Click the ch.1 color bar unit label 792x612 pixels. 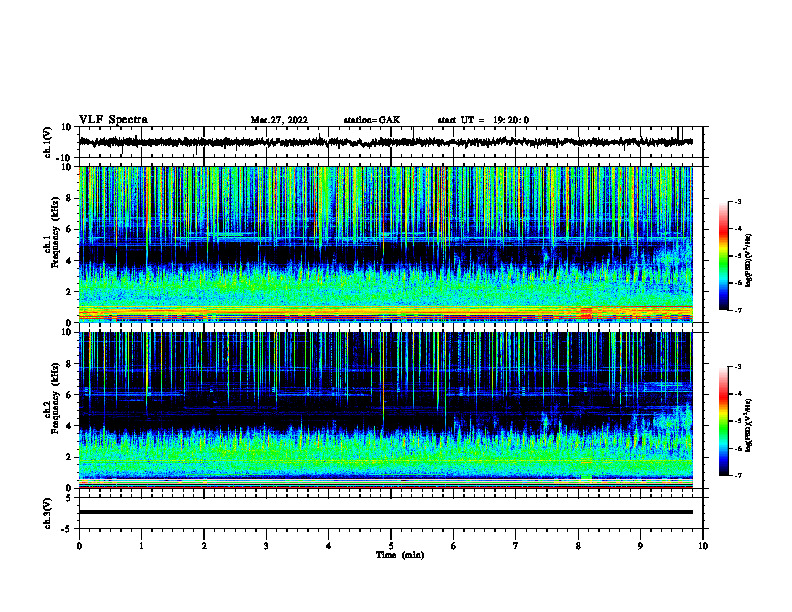coord(749,260)
